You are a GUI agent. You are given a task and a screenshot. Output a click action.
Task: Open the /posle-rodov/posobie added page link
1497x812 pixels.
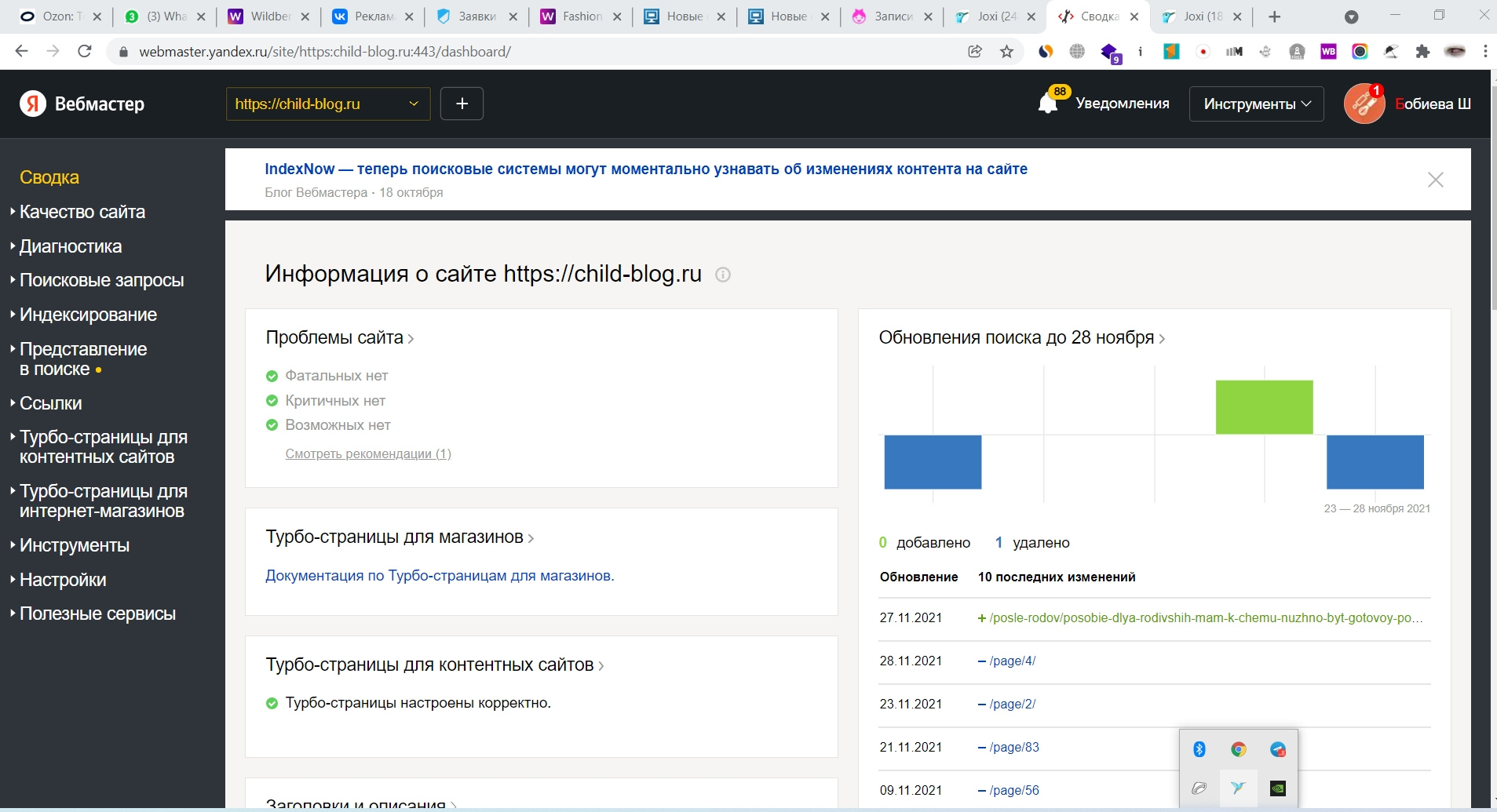click(x=1206, y=617)
